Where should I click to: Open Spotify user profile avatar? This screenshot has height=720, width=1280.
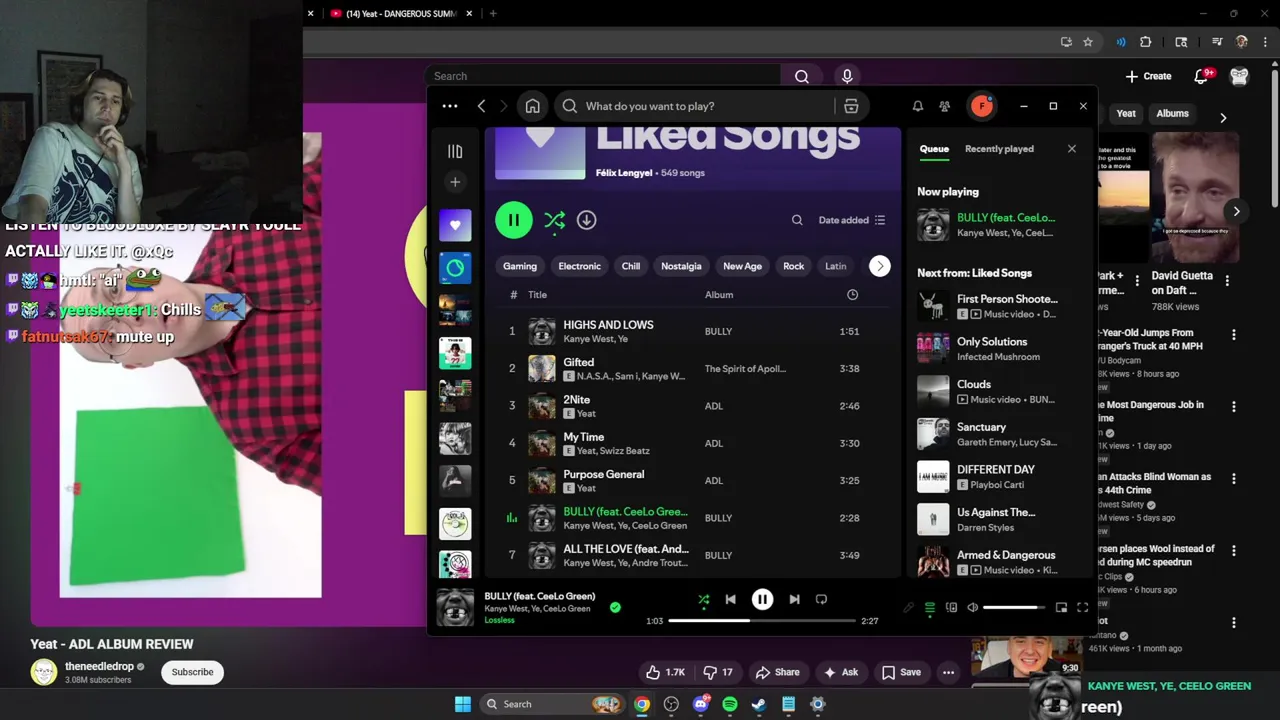click(982, 106)
